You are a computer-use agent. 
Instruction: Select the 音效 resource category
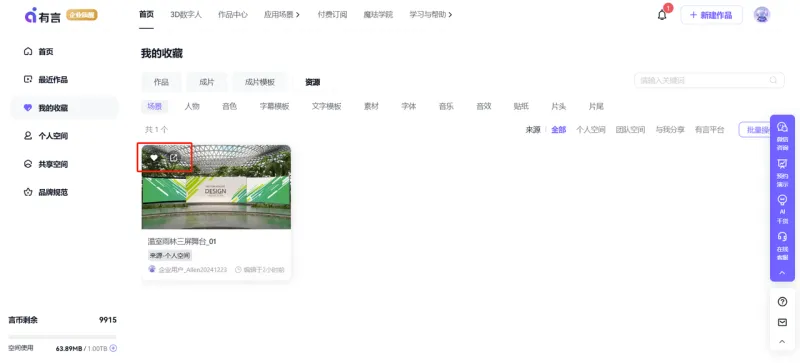pyautogui.click(x=484, y=106)
